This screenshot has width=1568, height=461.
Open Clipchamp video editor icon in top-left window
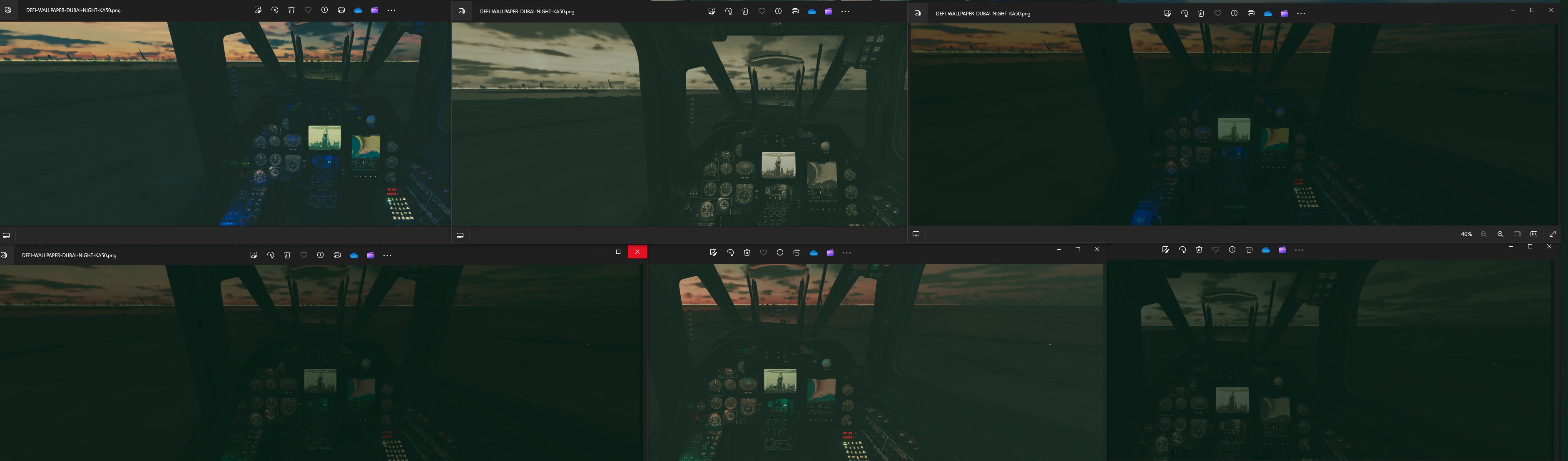tap(374, 10)
